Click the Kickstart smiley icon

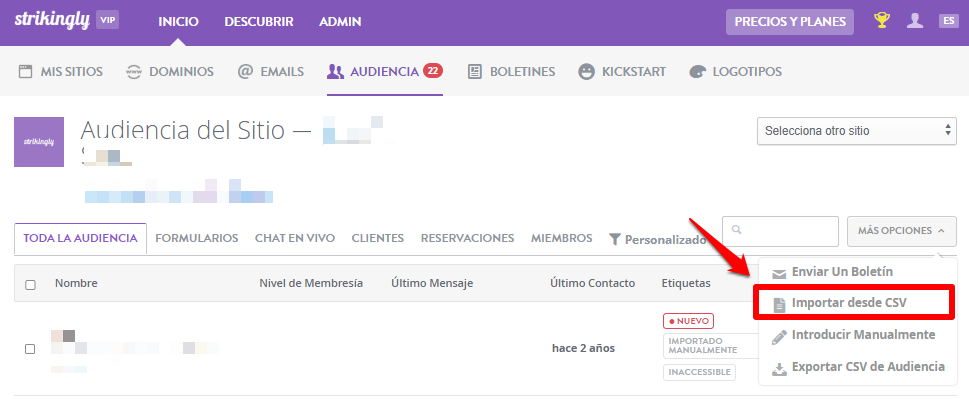coord(586,72)
